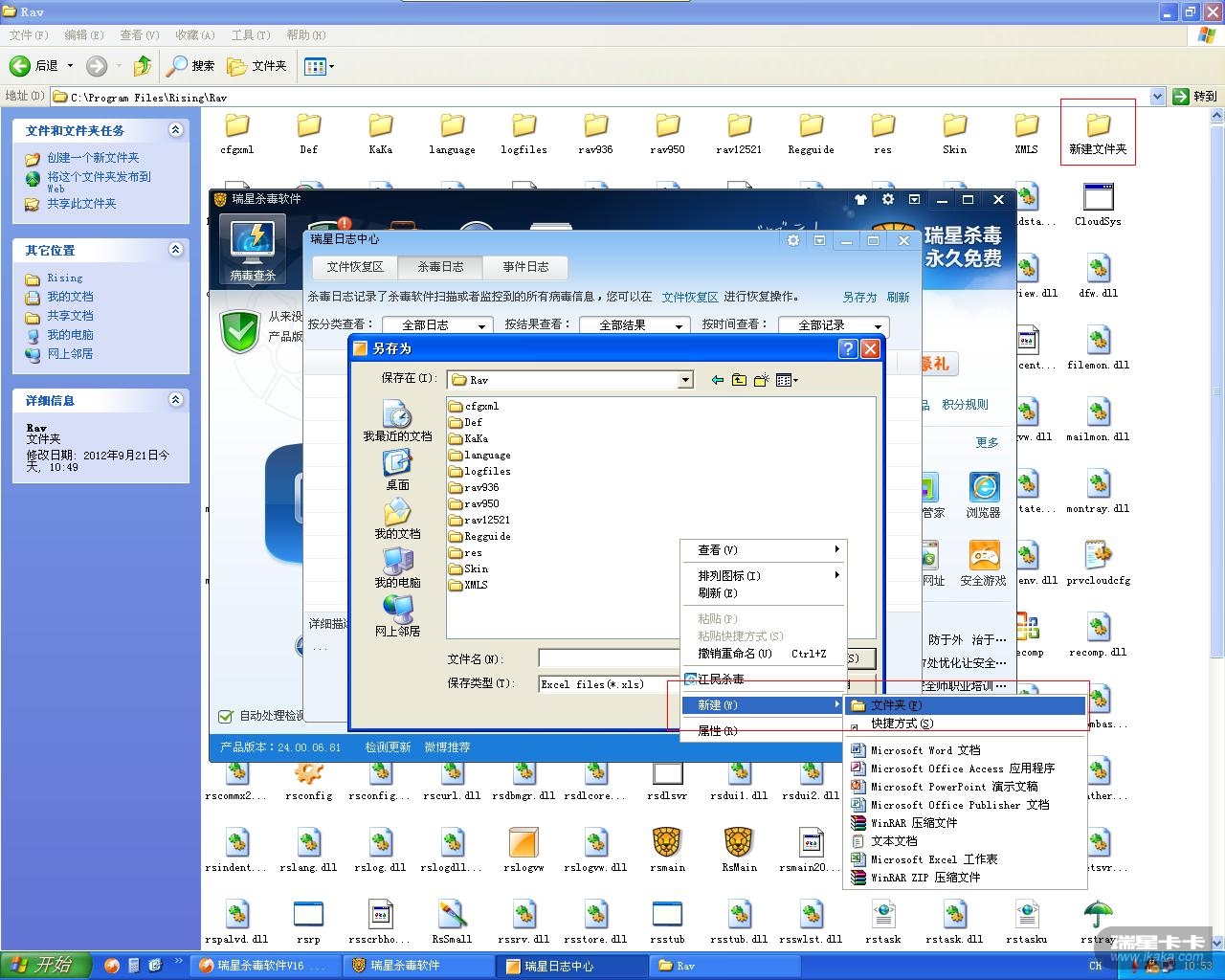Choose 文件夹(F) in the 新建 submenu
This screenshot has width=1225, height=980.
tap(965, 705)
